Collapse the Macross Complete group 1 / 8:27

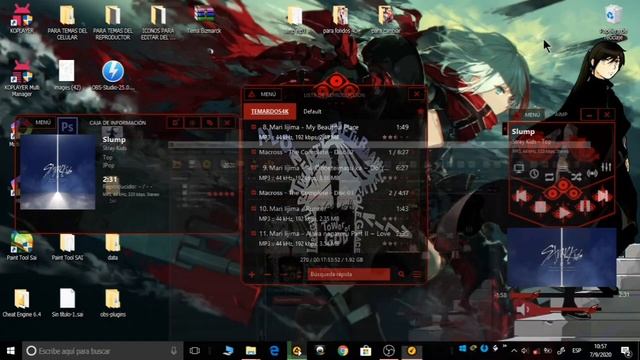[253, 152]
